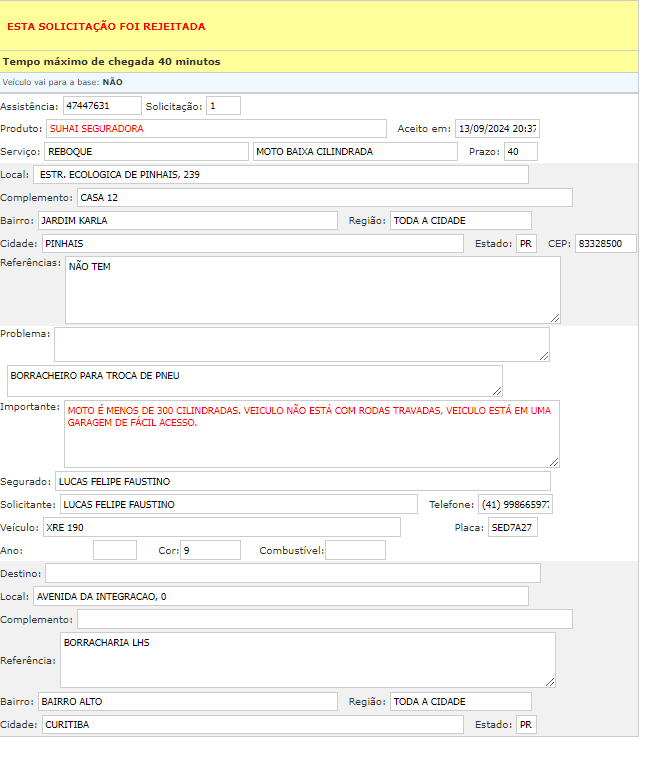
Task: Select the MOTO BAIXA CILINDRADA field
Action: (355, 152)
